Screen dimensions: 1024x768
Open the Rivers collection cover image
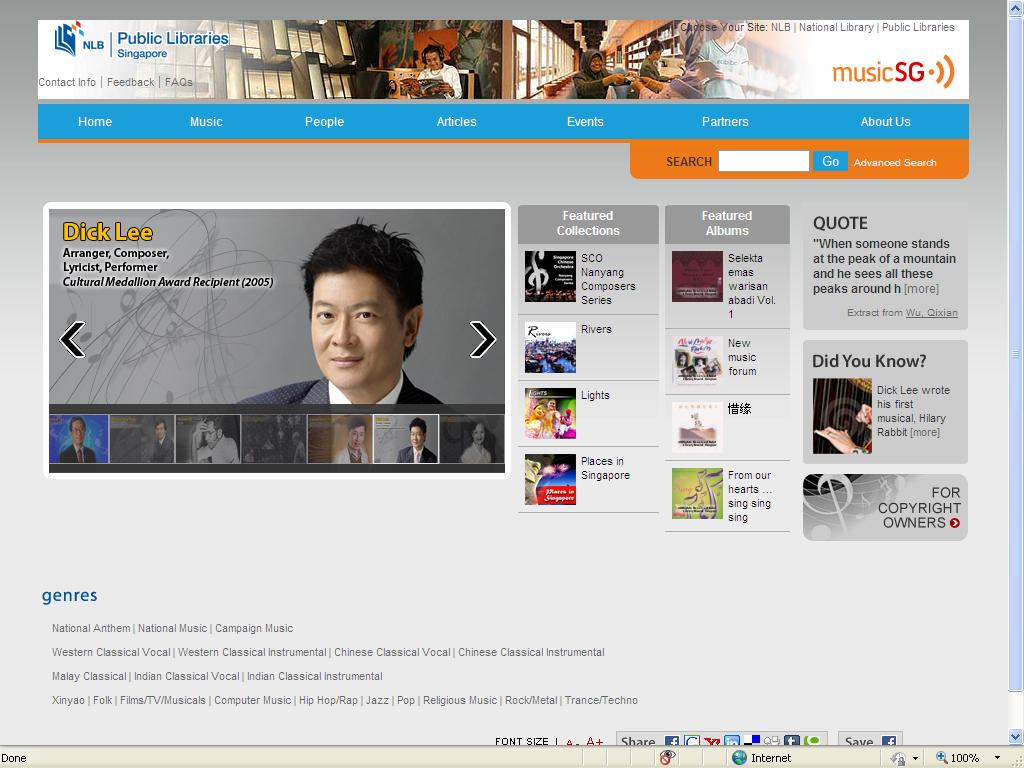[x=550, y=347]
